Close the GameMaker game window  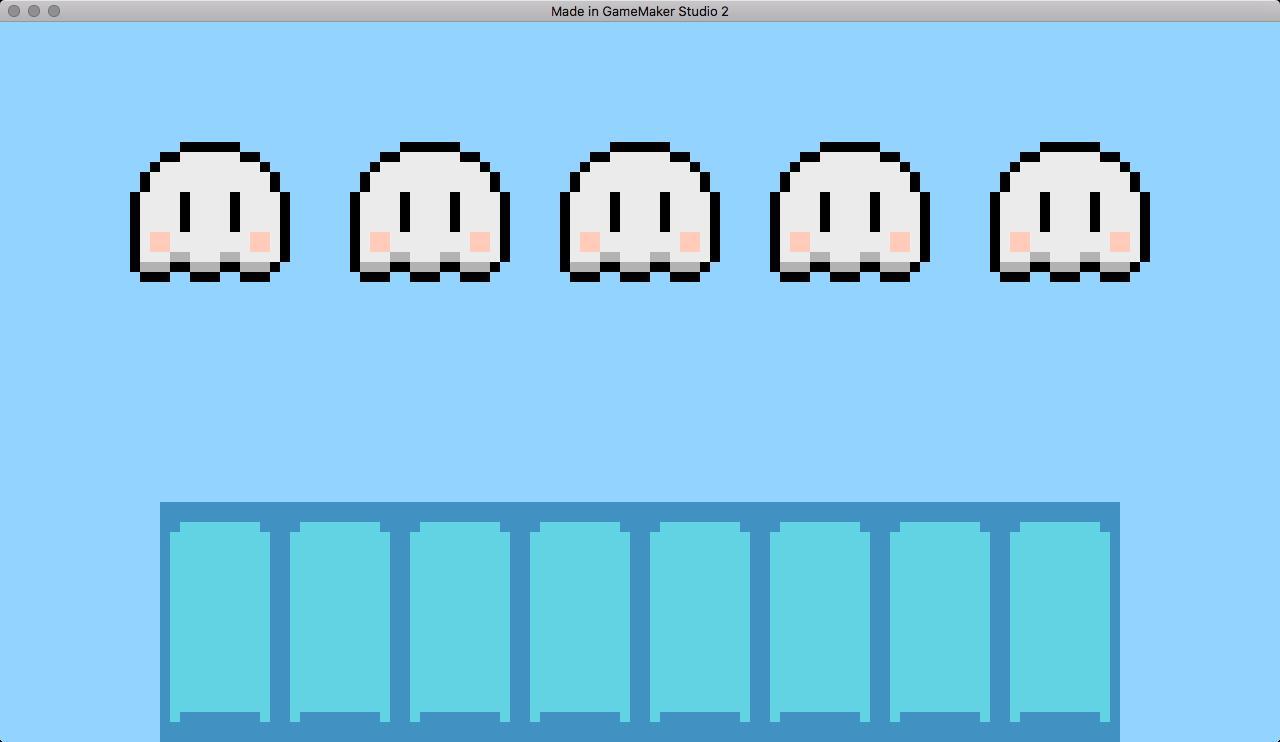(14, 11)
